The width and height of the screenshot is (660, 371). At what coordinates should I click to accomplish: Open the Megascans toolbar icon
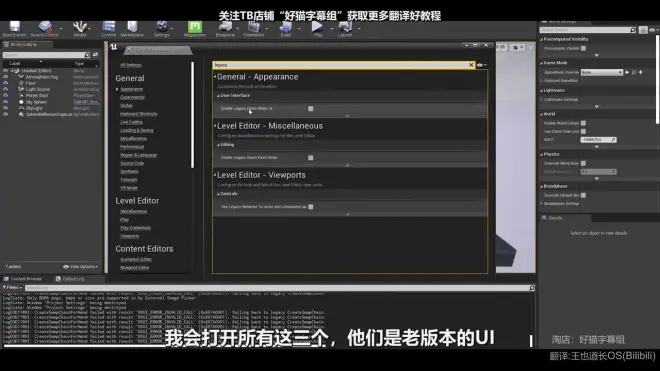194,29
